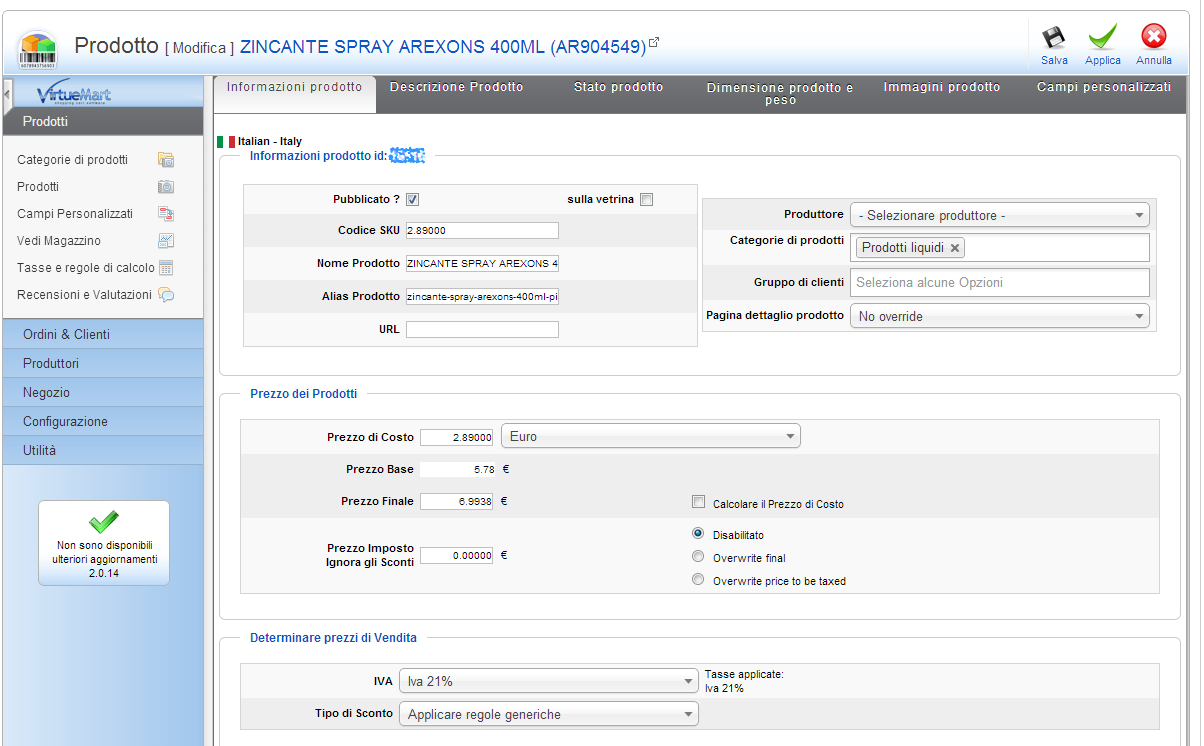Expand the Negozio sidebar section
This screenshot has height=746, width=1204.
tap(102, 392)
